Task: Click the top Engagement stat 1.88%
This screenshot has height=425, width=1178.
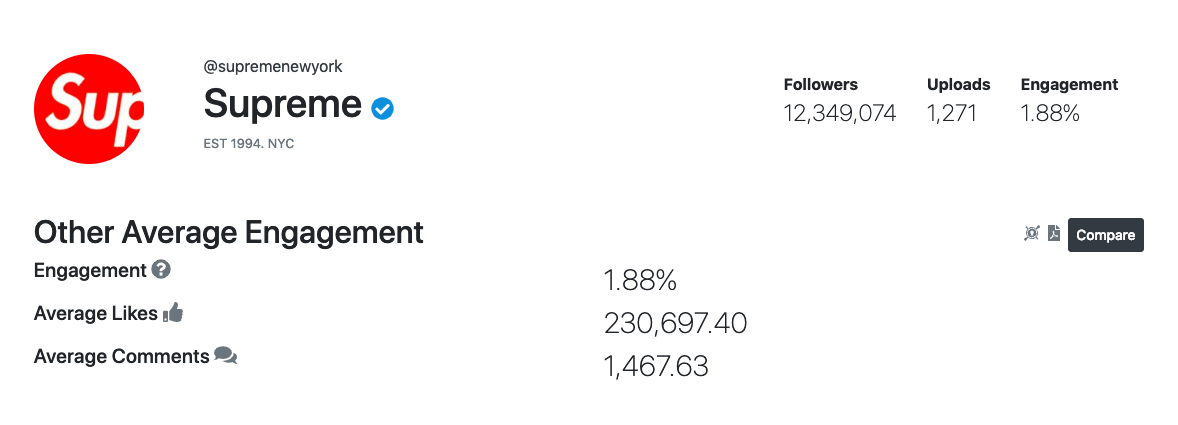Action: tap(1050, 113)
